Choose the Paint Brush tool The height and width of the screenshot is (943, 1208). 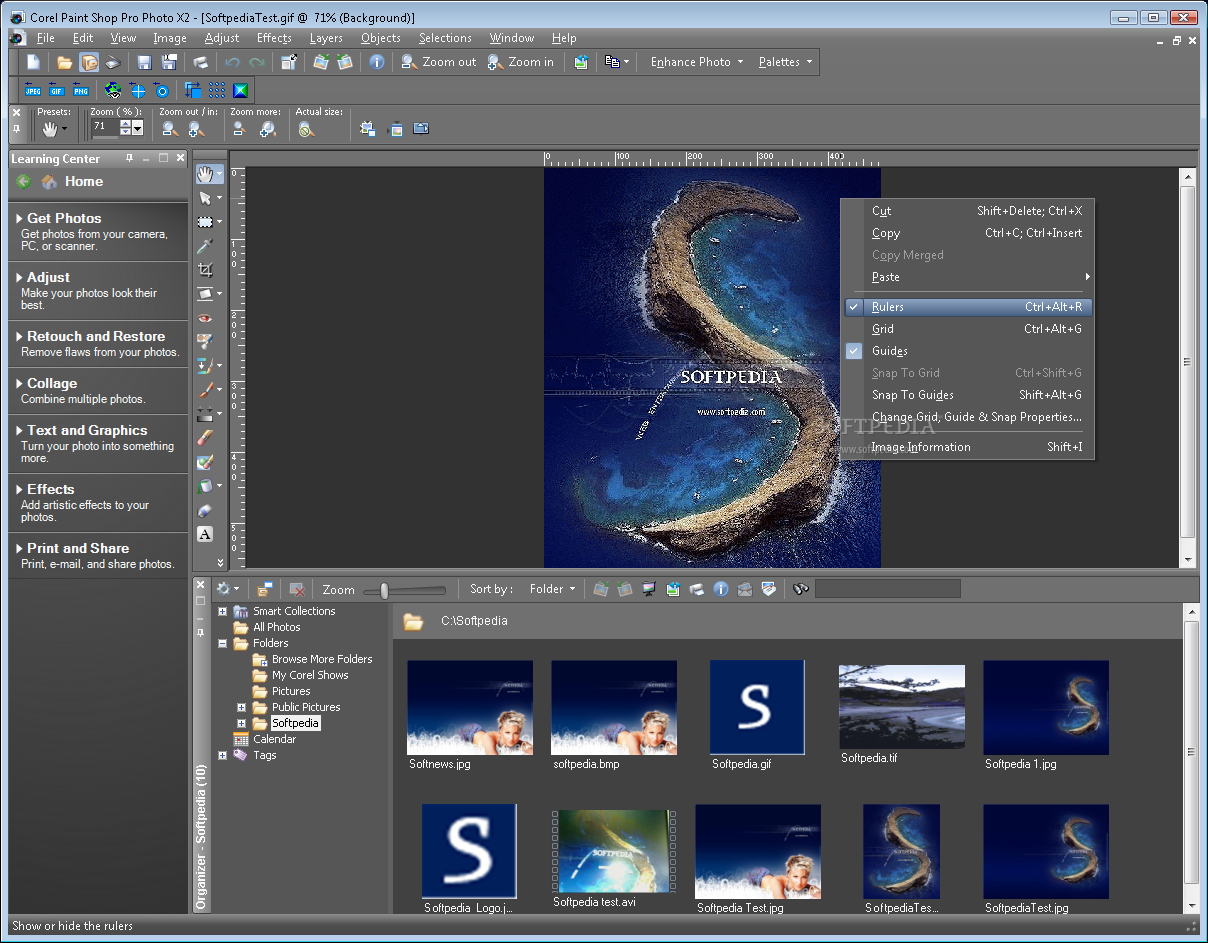tap(205, 390)
